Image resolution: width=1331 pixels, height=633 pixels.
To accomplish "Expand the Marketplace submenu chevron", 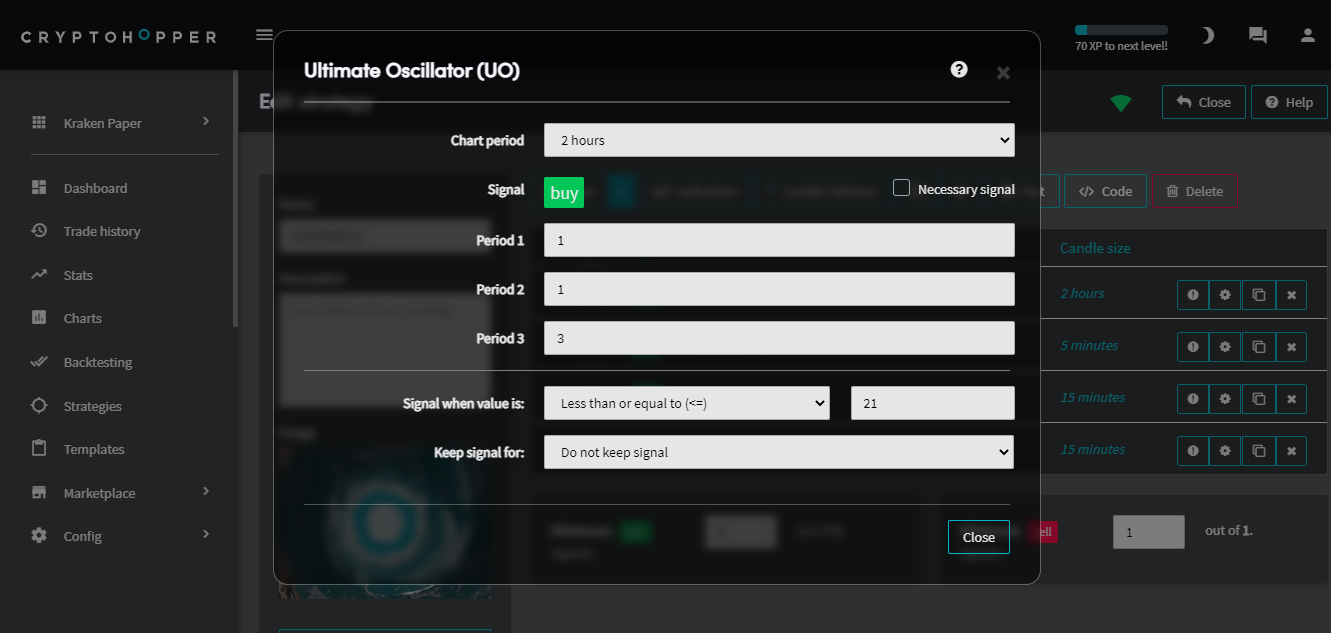I will click(x=206, y=491).
